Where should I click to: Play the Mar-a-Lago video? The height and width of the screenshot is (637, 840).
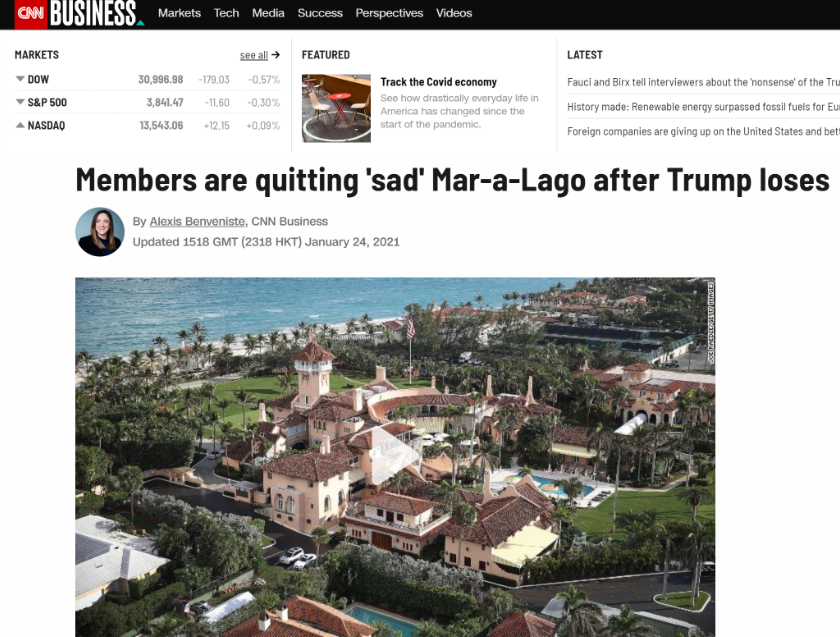[395, 455]
